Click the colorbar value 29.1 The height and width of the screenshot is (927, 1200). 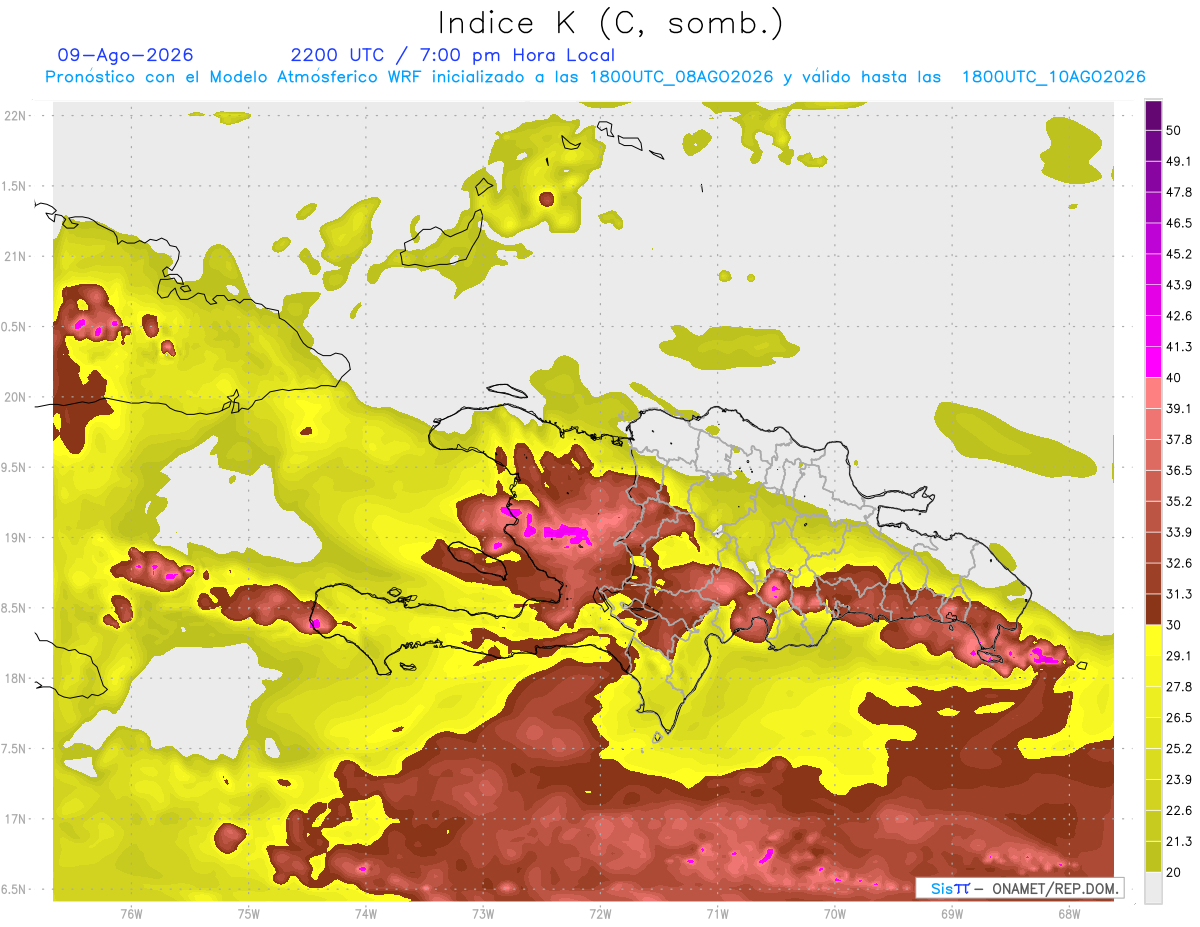coord(1179,656)
